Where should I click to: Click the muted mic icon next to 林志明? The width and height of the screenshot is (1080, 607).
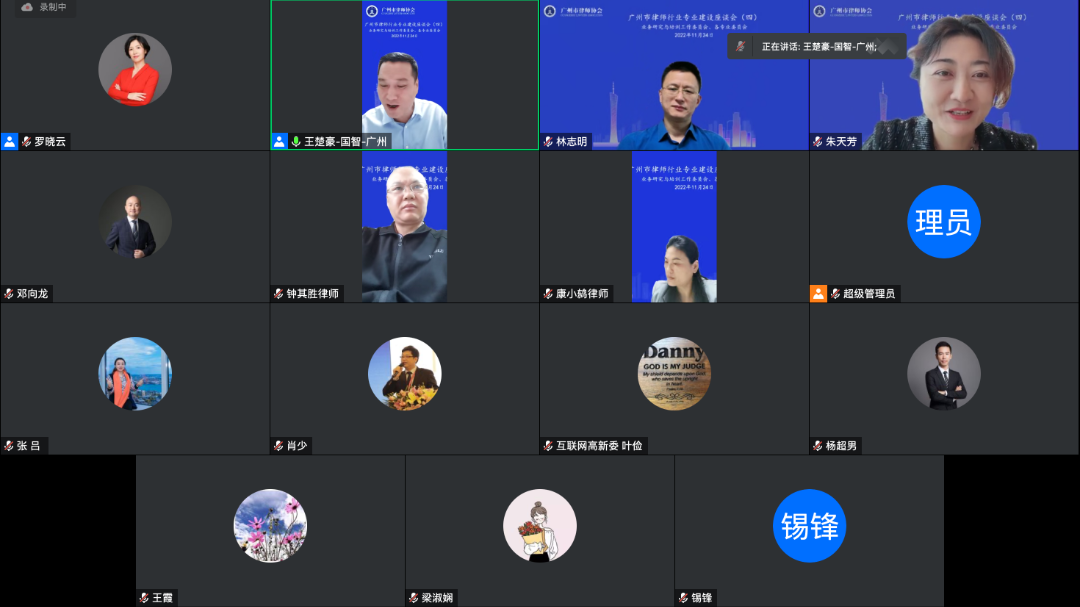coord(547,141)
